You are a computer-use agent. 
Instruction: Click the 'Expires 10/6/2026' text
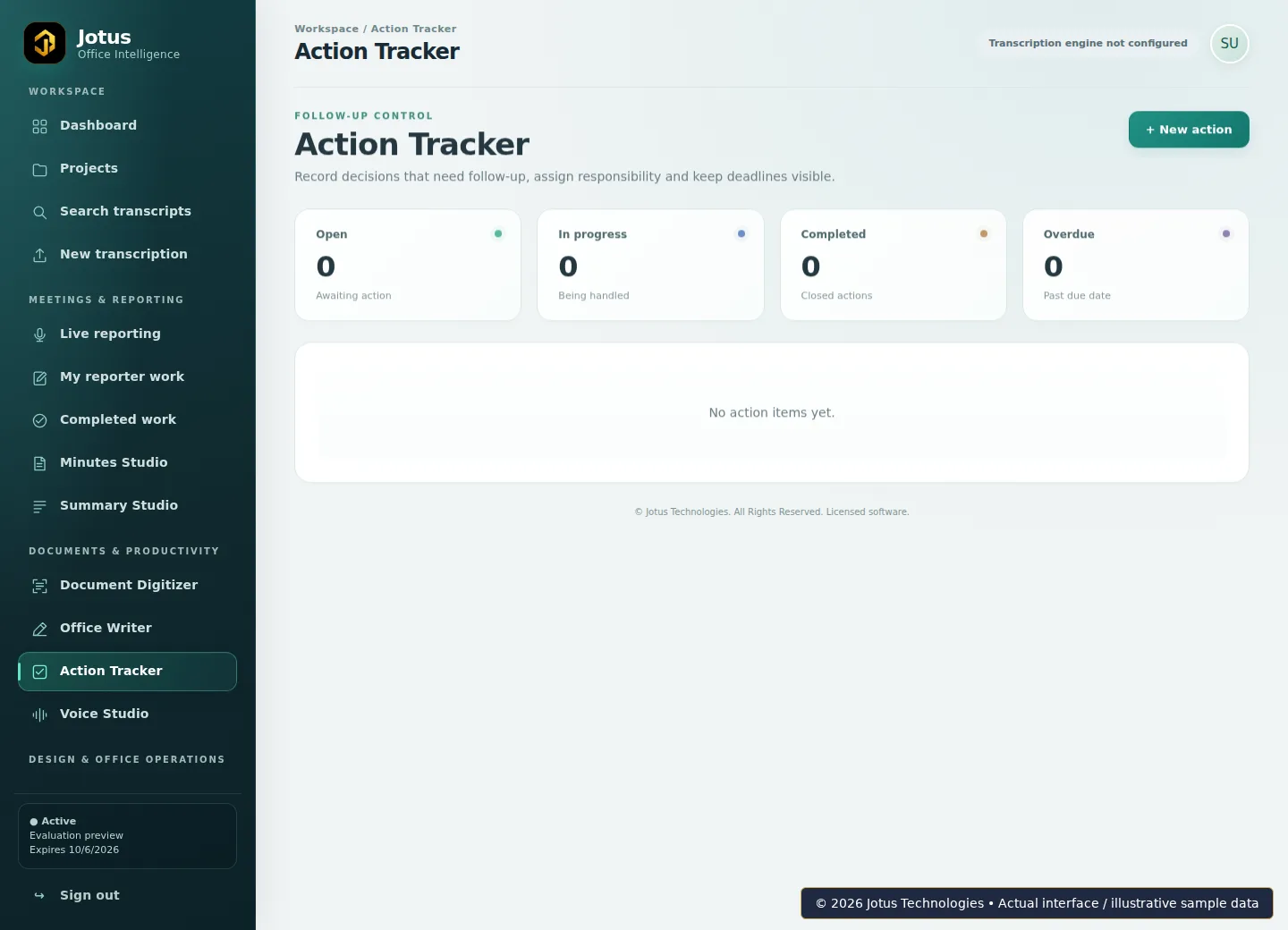(74, 850)
